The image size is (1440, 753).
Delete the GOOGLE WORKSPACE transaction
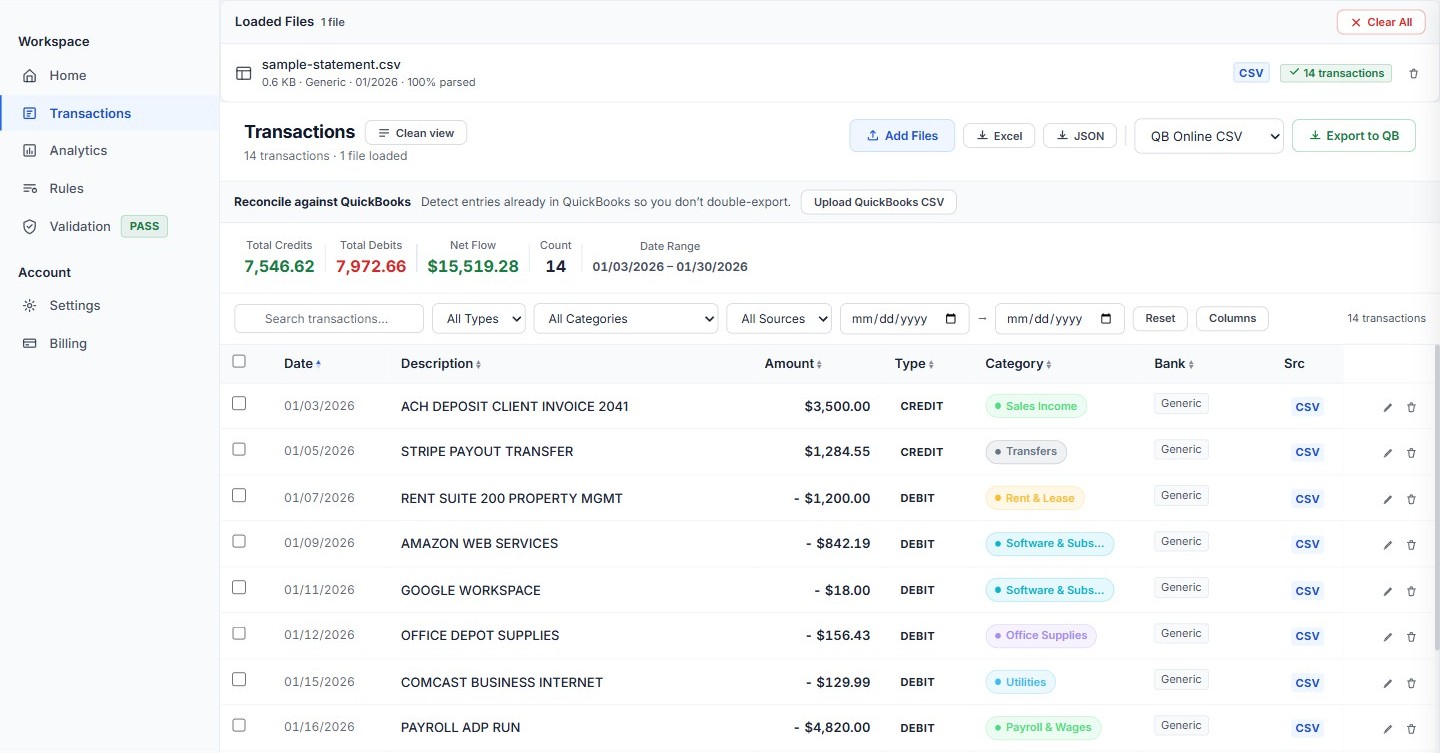coord(1411,591)
